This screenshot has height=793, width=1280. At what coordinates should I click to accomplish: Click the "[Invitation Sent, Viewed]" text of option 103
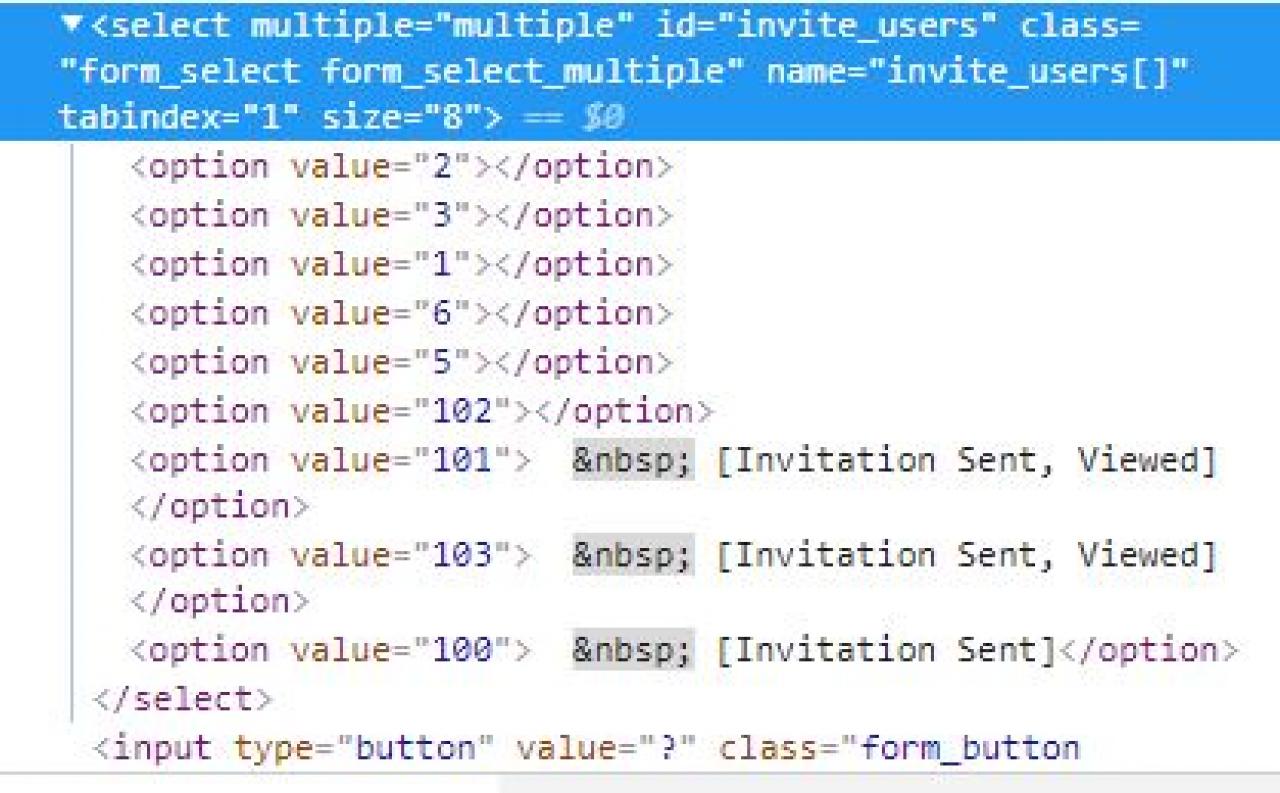(x=966, y=555)
